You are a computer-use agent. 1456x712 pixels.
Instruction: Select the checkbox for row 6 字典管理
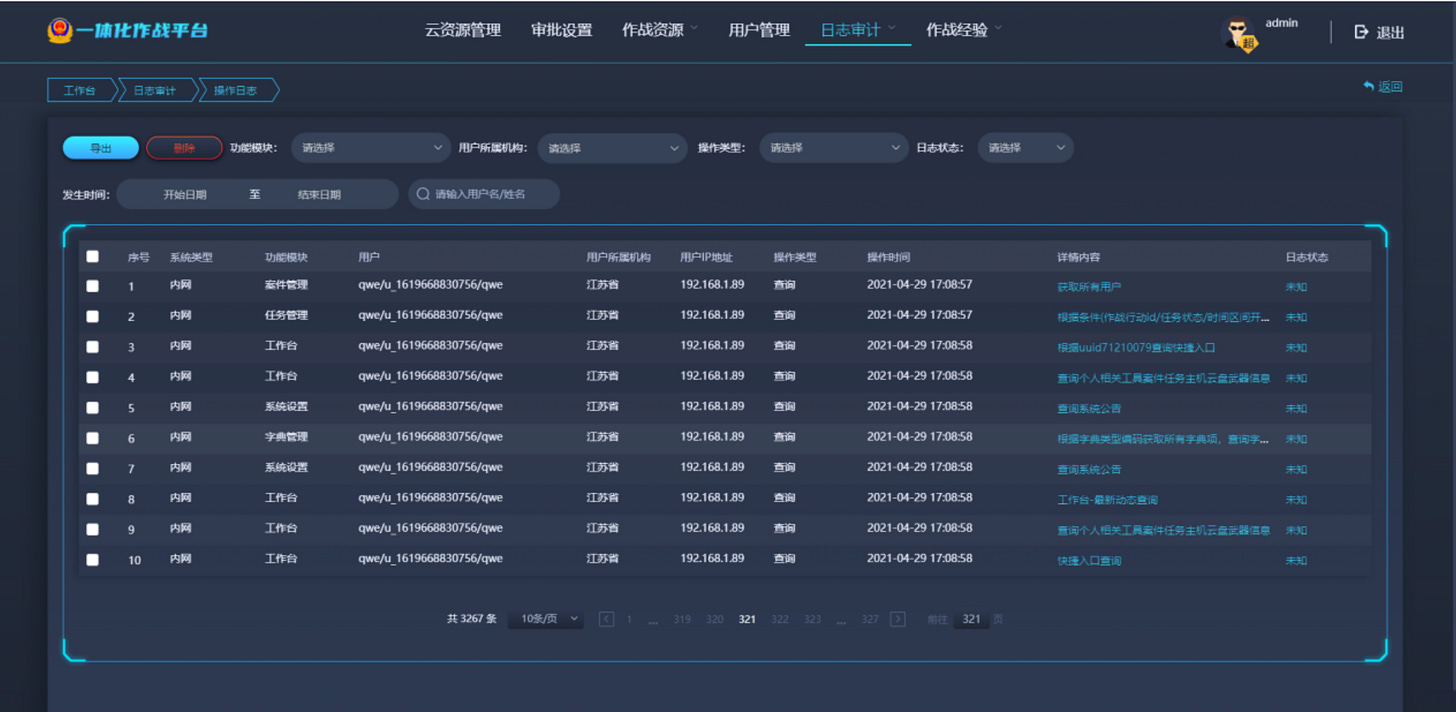point(93,438)
